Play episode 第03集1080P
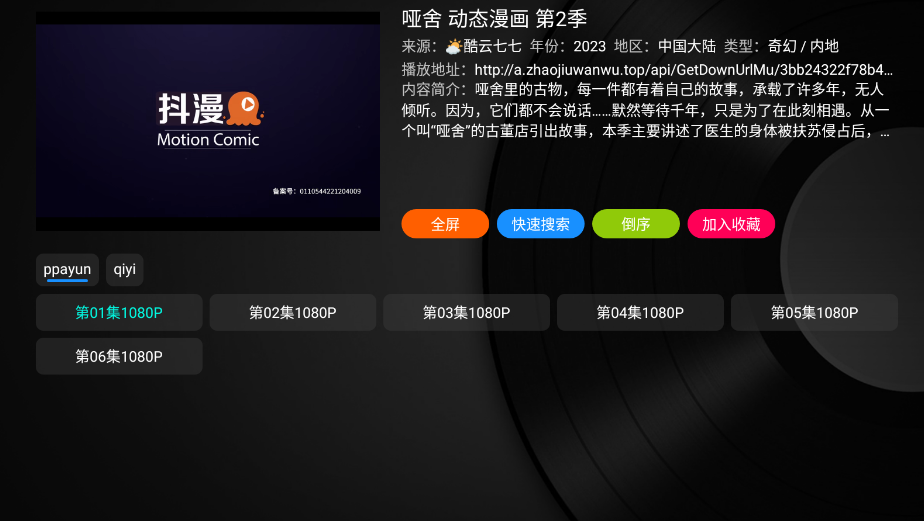 click(467, 312)
